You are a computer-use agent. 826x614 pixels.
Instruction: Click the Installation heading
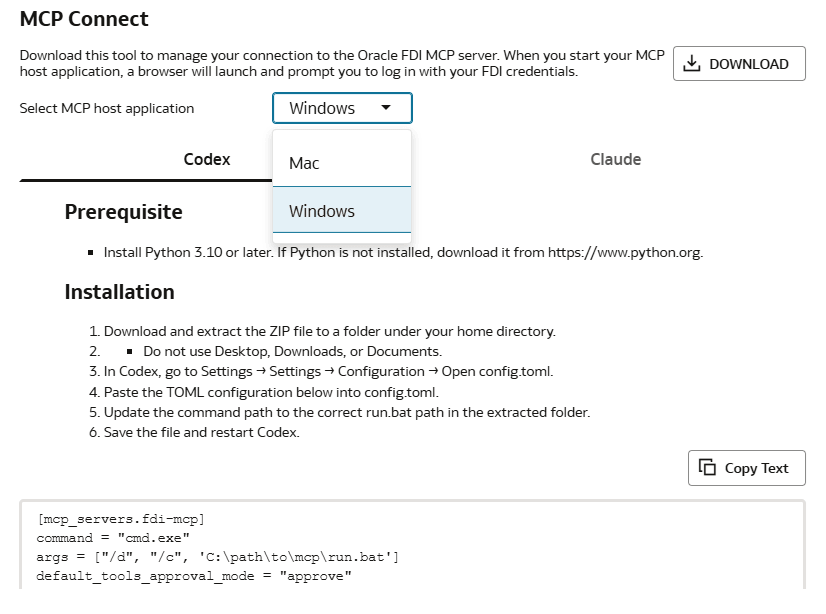pyautogui.click(x=120, y=292)
